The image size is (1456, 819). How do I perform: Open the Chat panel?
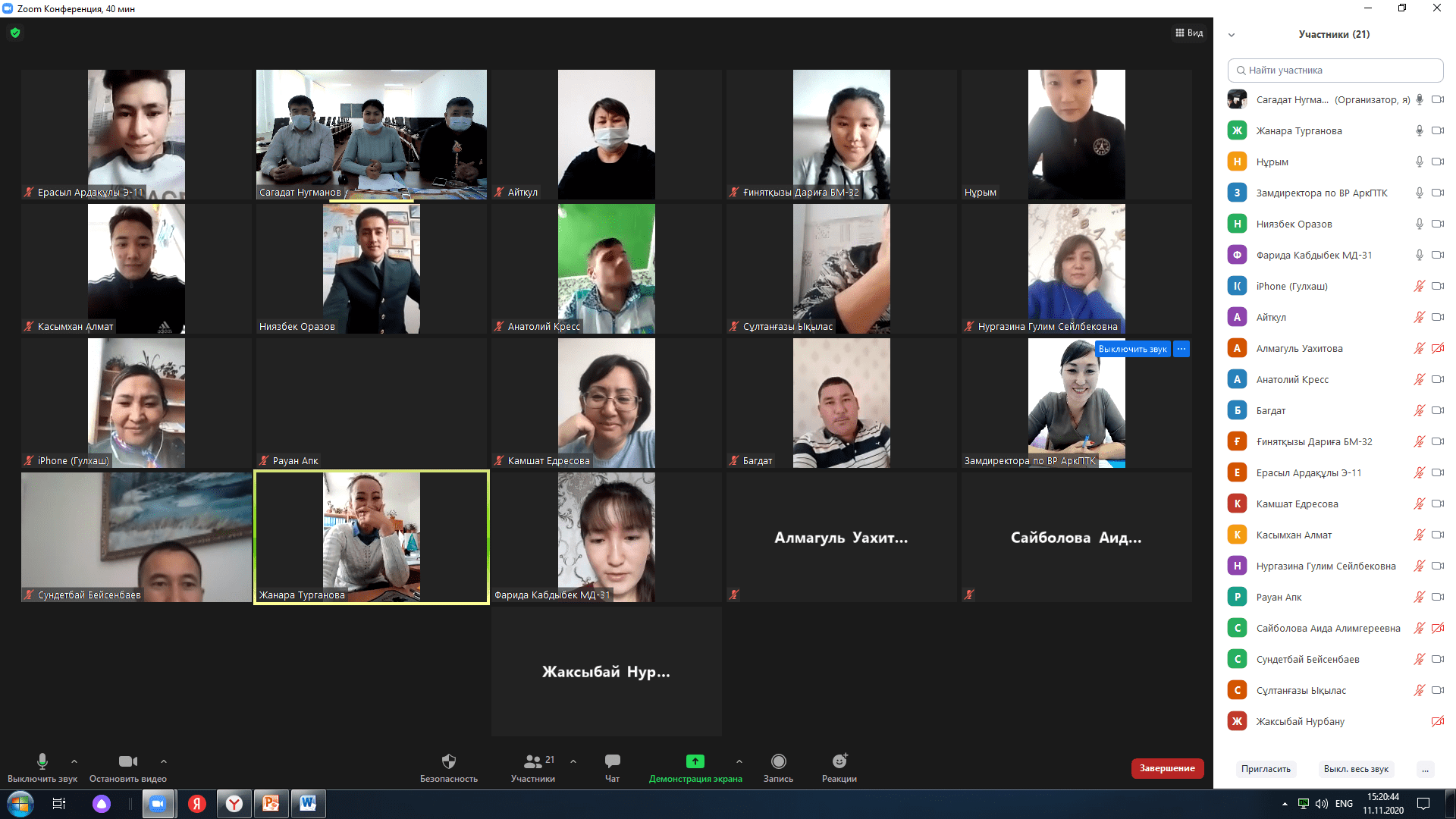coord(612,761)
